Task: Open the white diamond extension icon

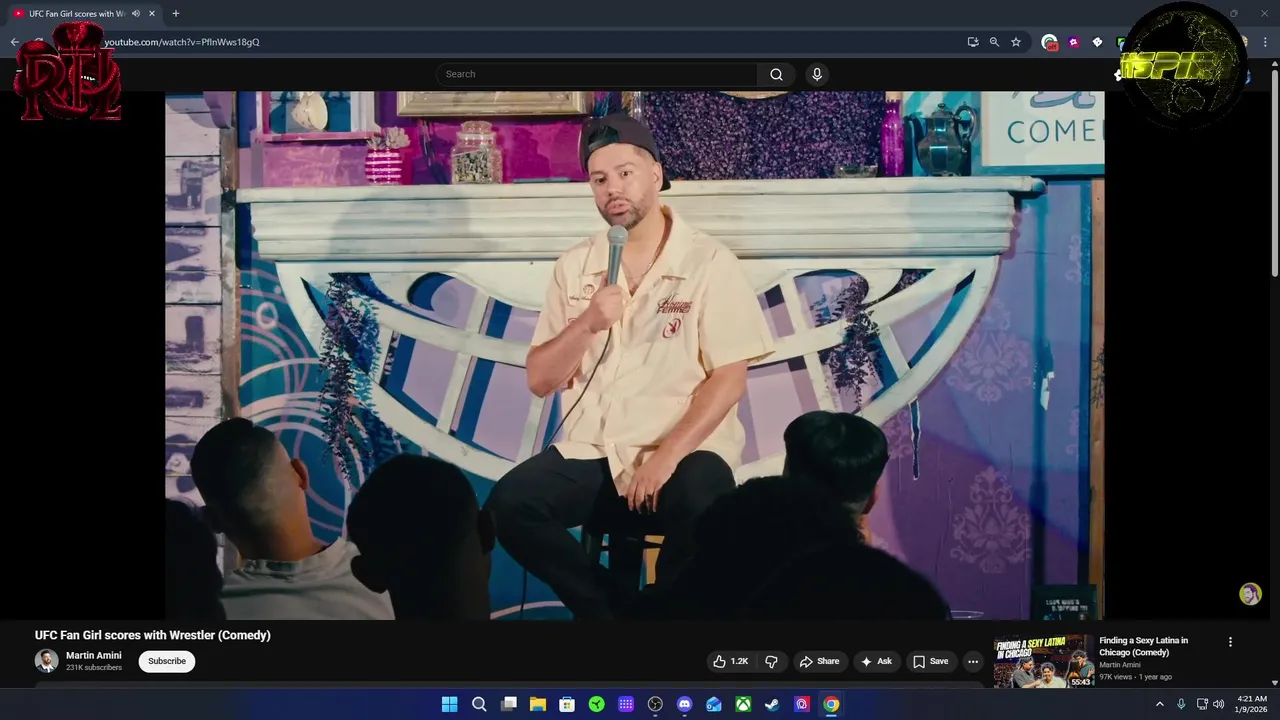Action: [x=1097, y=42]
